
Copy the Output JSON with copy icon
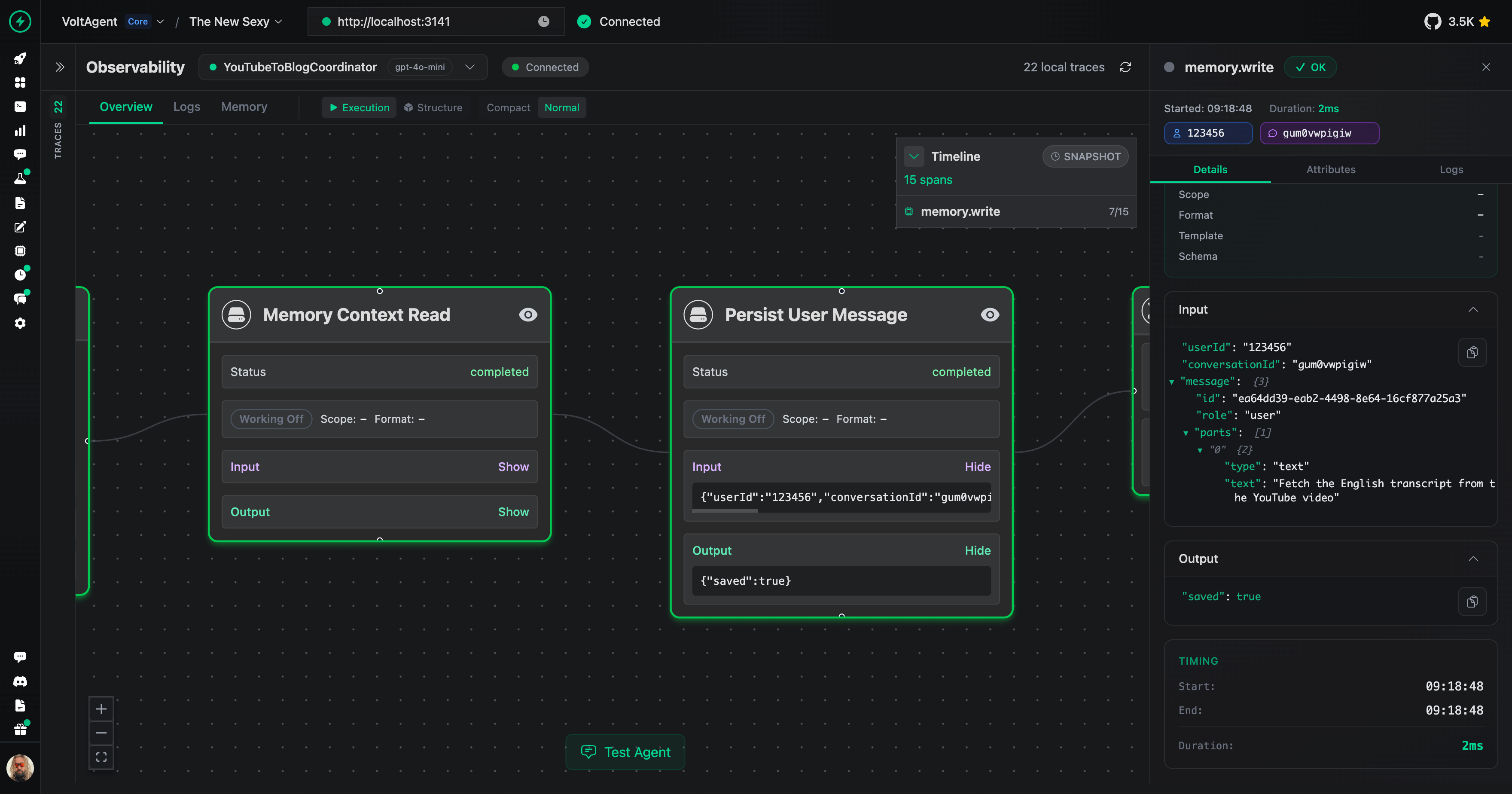(x=1472, y=602)
